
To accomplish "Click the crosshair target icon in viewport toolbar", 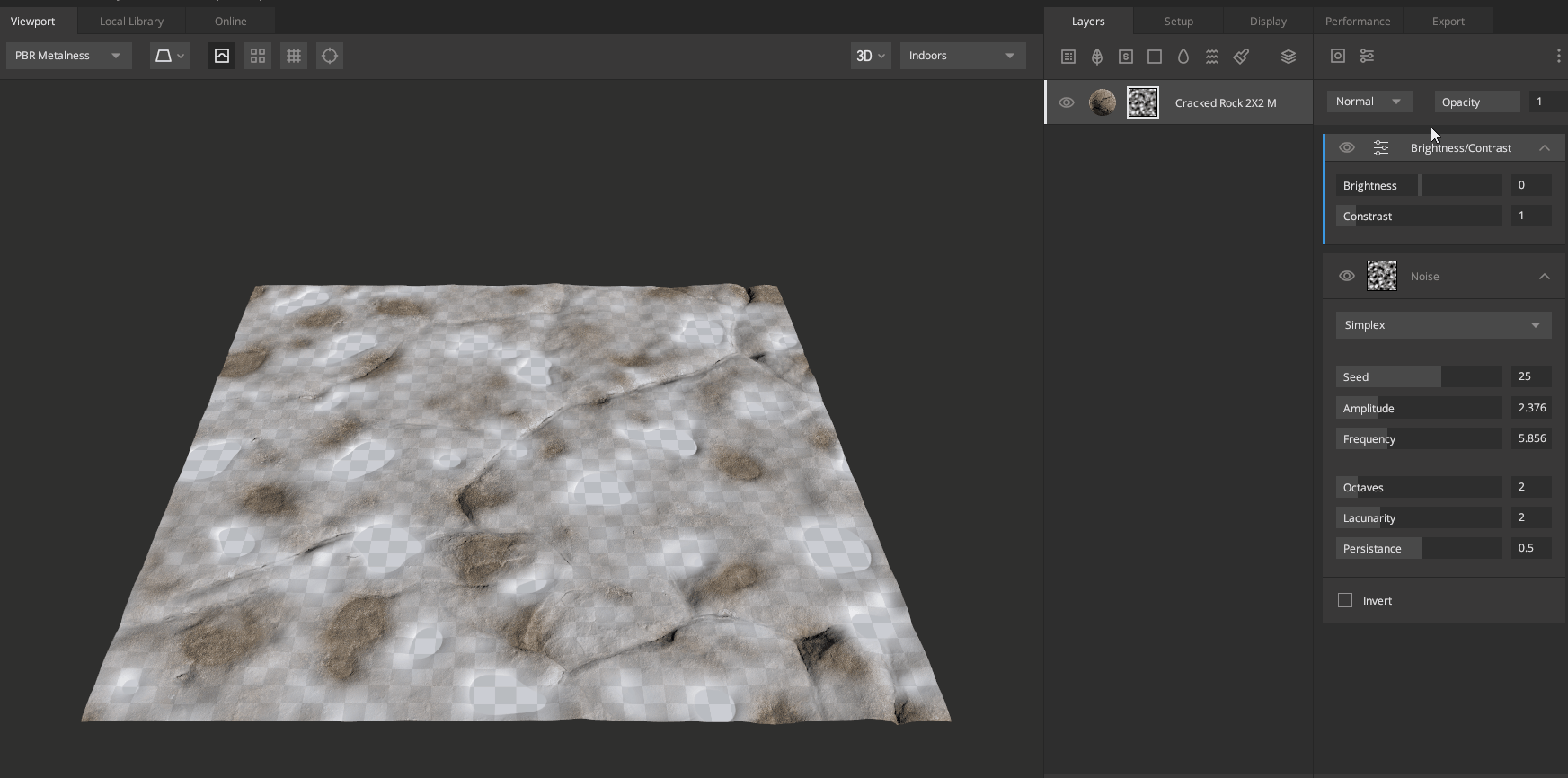I will [330, 56].
